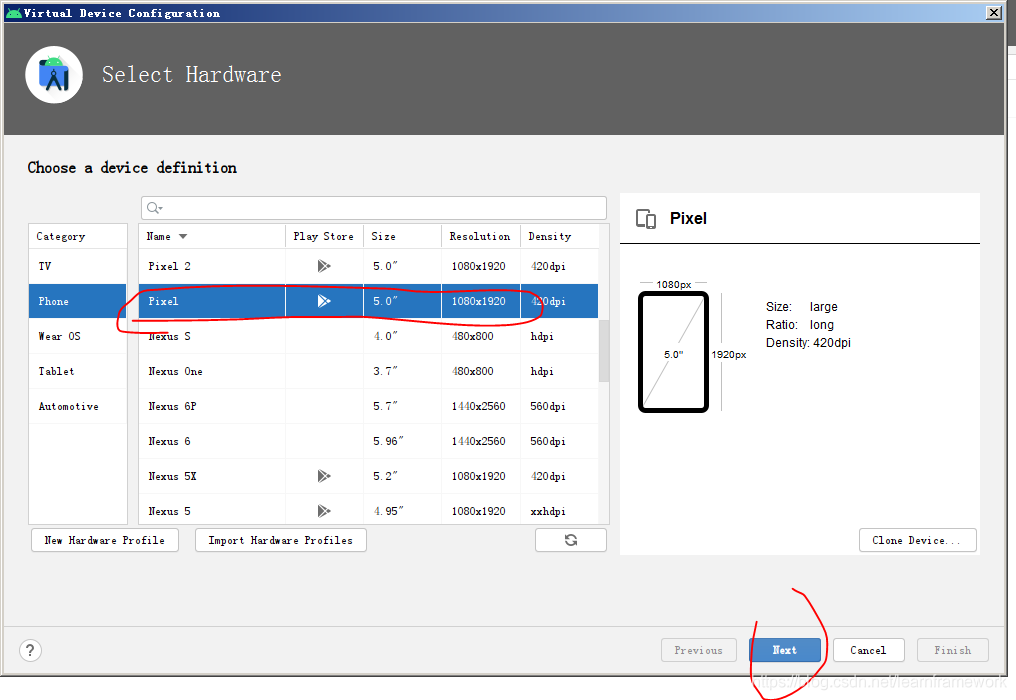Select the Pixel 2 device row

click(368, 266)
